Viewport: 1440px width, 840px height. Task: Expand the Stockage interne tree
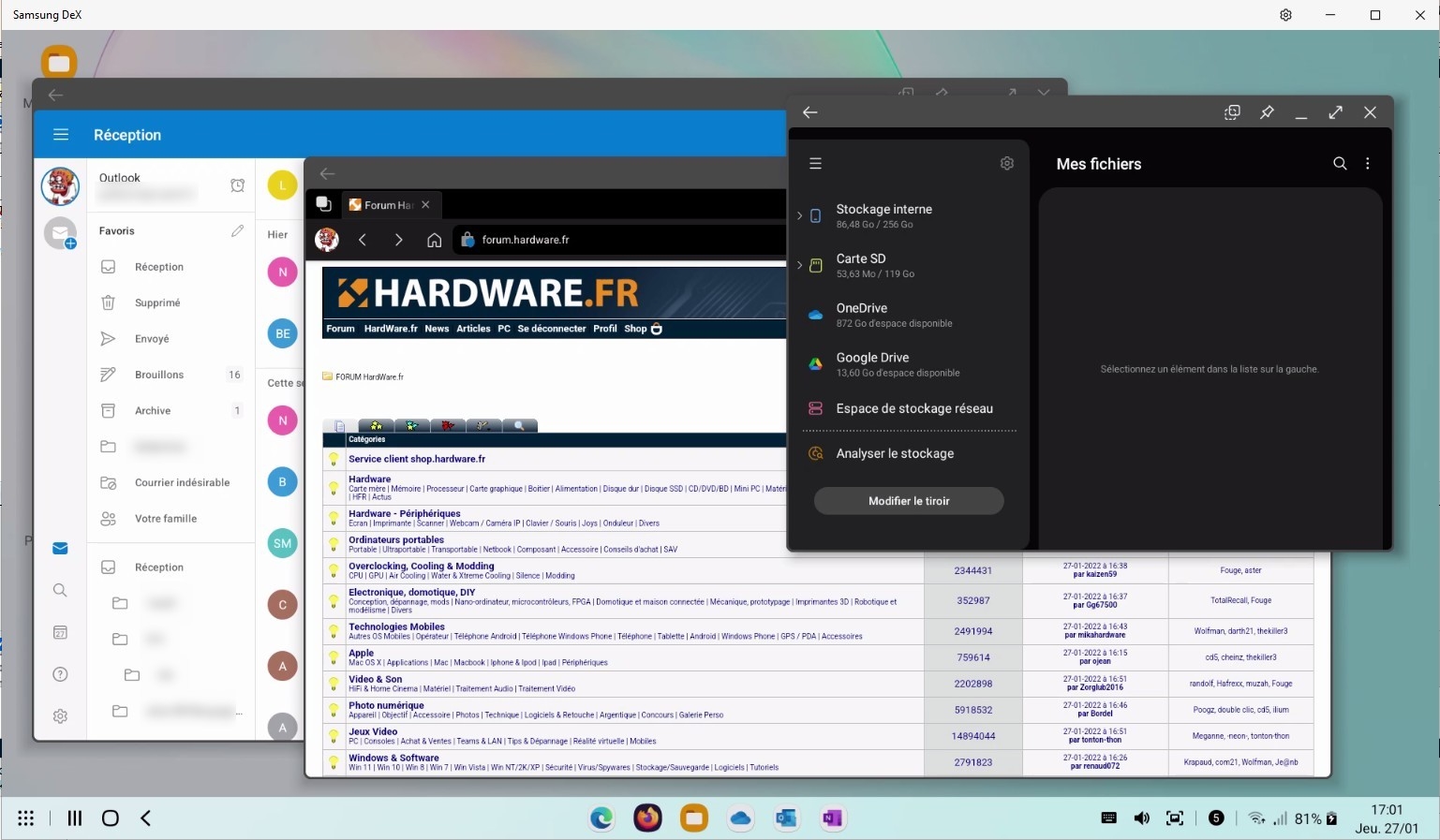[x=799, y=215]
